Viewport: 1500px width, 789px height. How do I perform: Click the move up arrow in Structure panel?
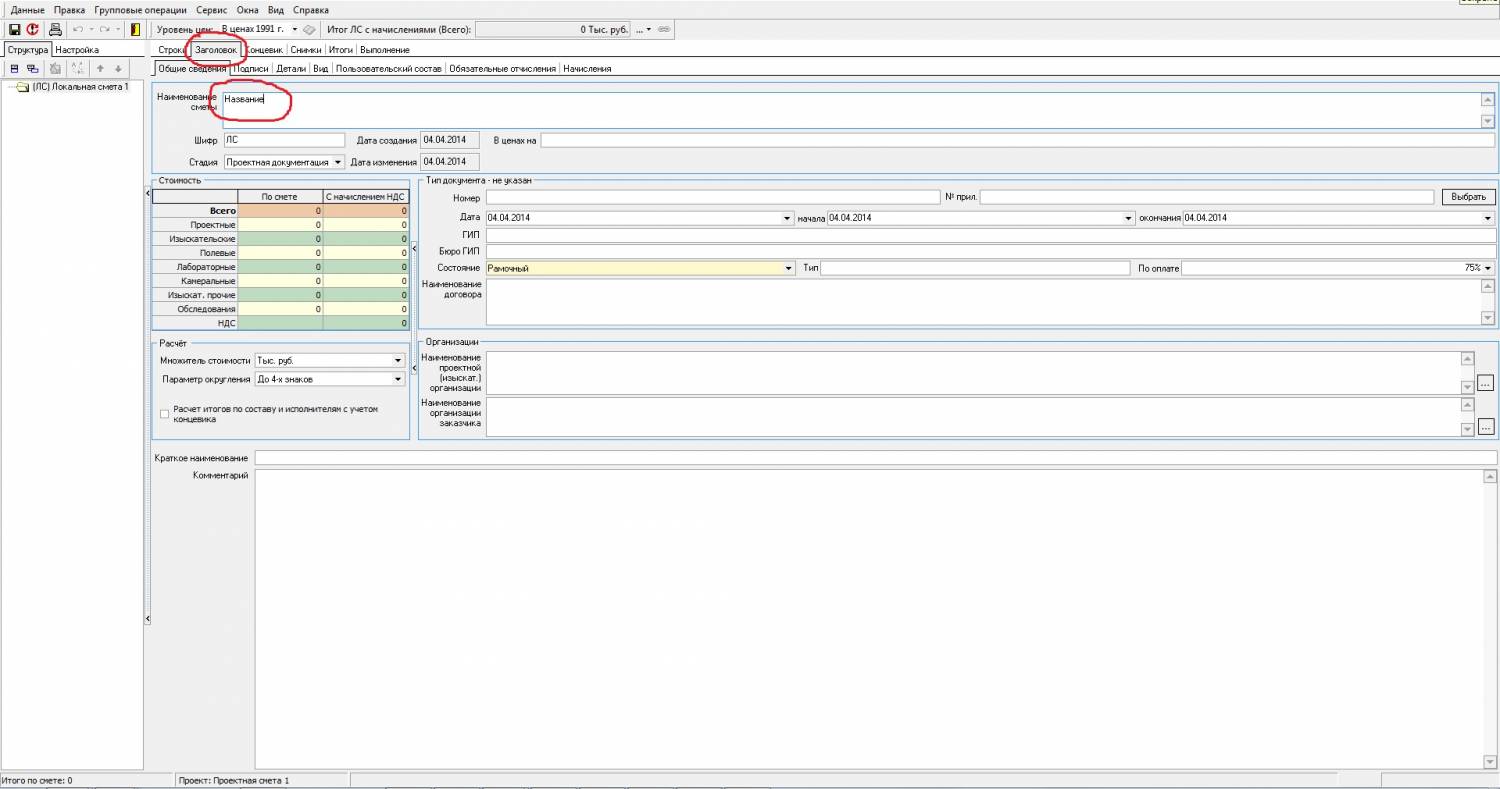tap(100, 68)
